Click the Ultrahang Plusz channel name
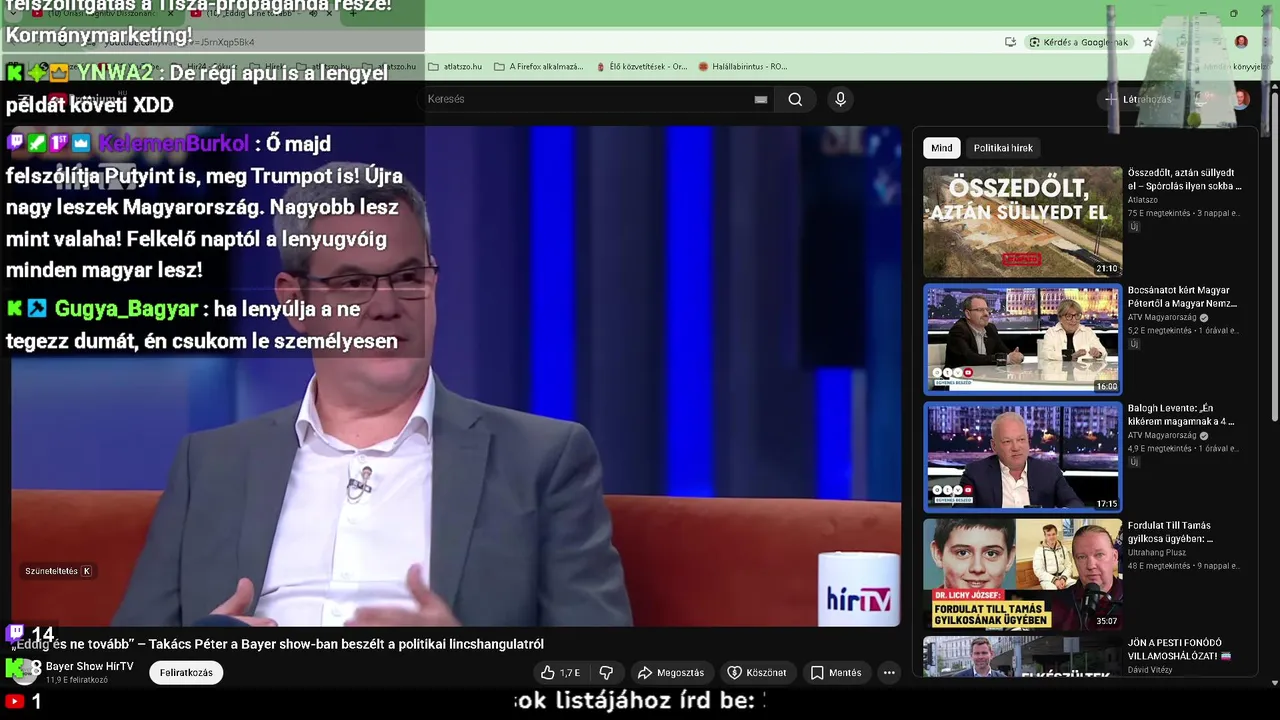The width and height of the screenshot is (1280, 720). (1158, 552)
